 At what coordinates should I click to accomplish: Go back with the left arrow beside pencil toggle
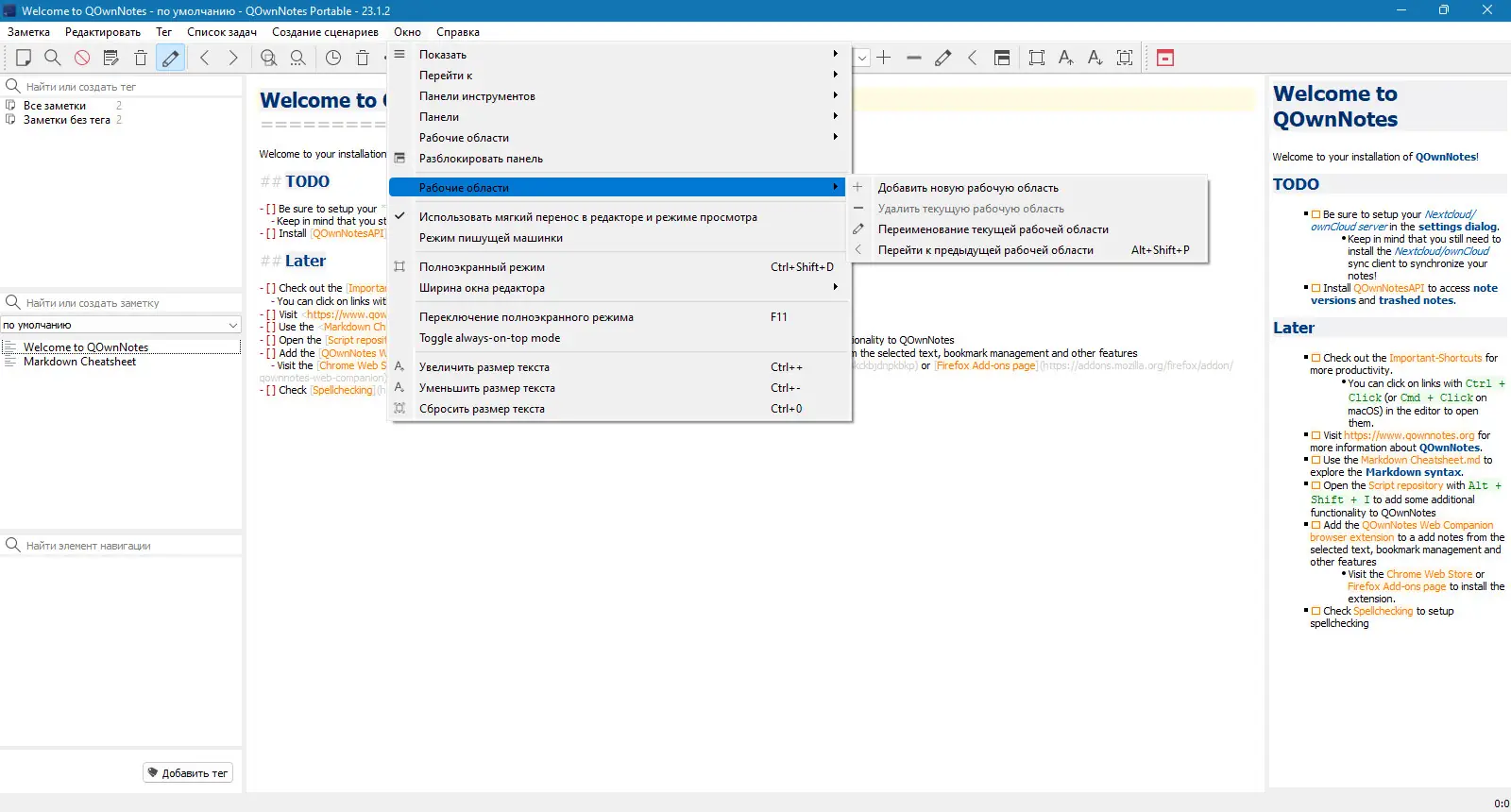(204, 58)
